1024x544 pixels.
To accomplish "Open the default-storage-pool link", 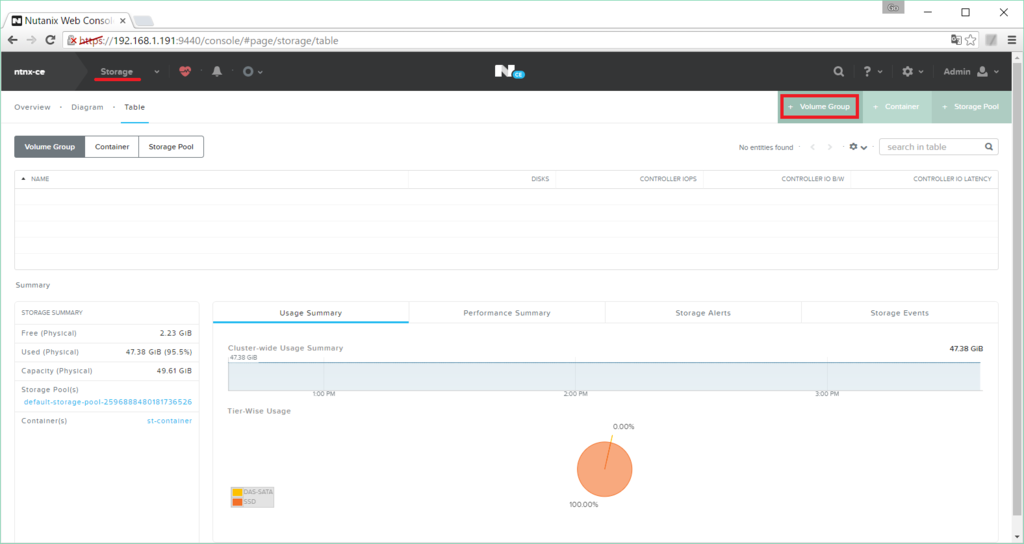I will tap(108, 402).
